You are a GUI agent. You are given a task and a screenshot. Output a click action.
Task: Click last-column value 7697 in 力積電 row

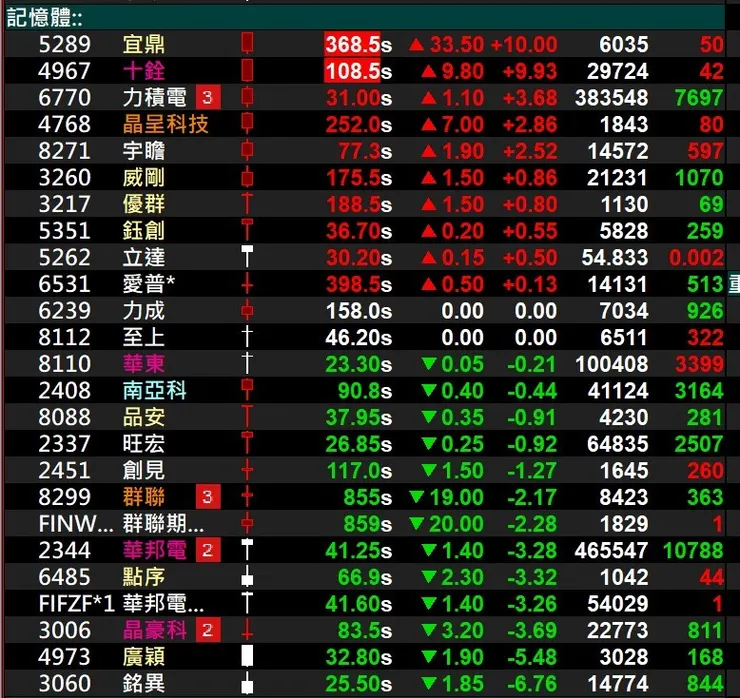(699, 98)
